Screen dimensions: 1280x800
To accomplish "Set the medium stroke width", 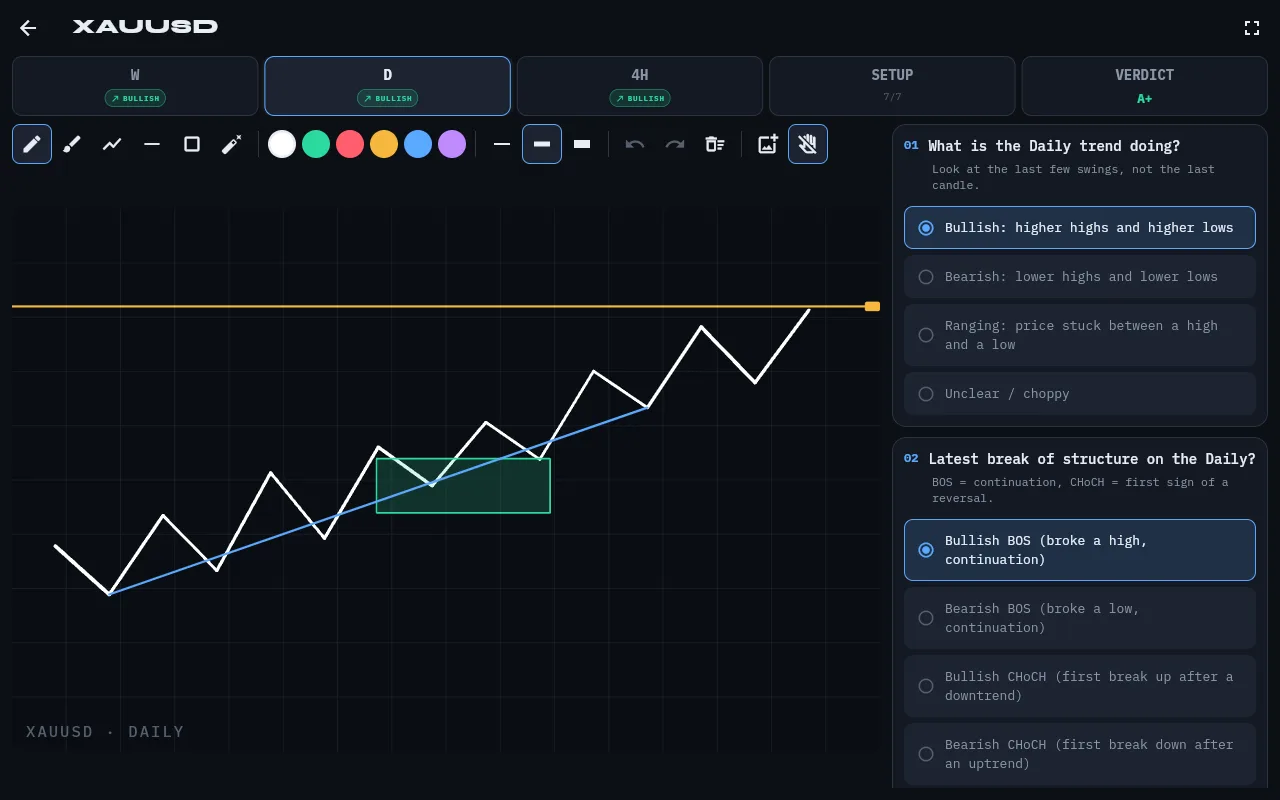I will (542, 144).
